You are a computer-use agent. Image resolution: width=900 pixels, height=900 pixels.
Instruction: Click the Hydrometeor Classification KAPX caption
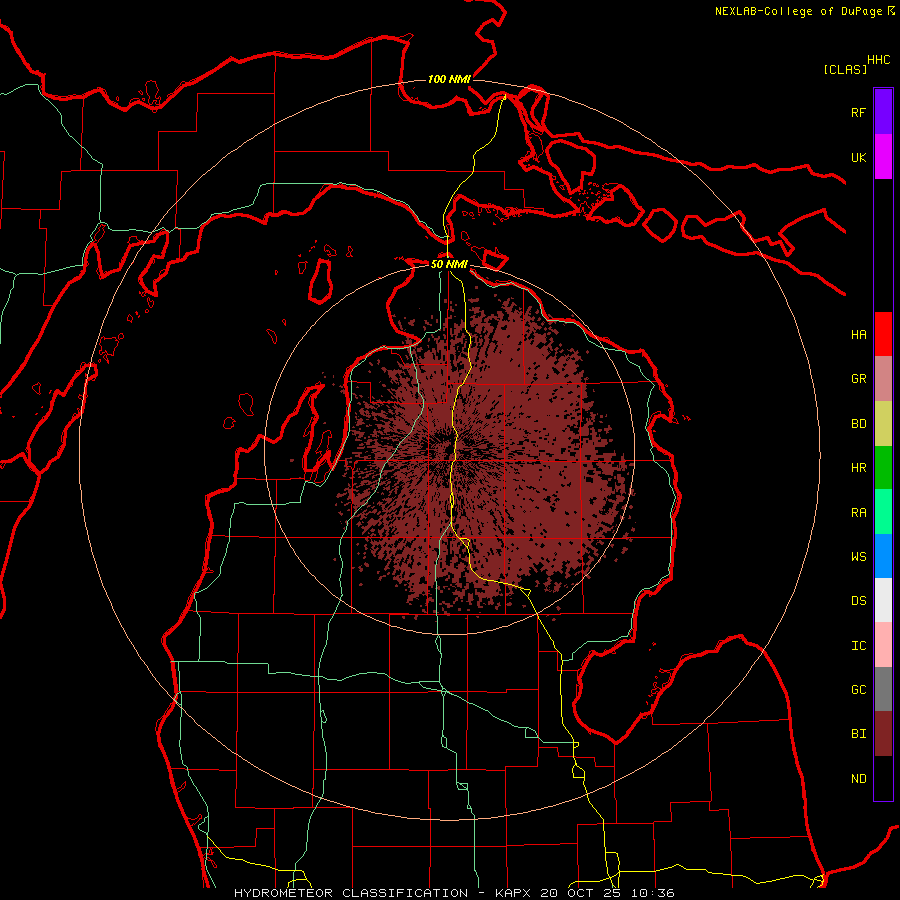click(454, 893)
